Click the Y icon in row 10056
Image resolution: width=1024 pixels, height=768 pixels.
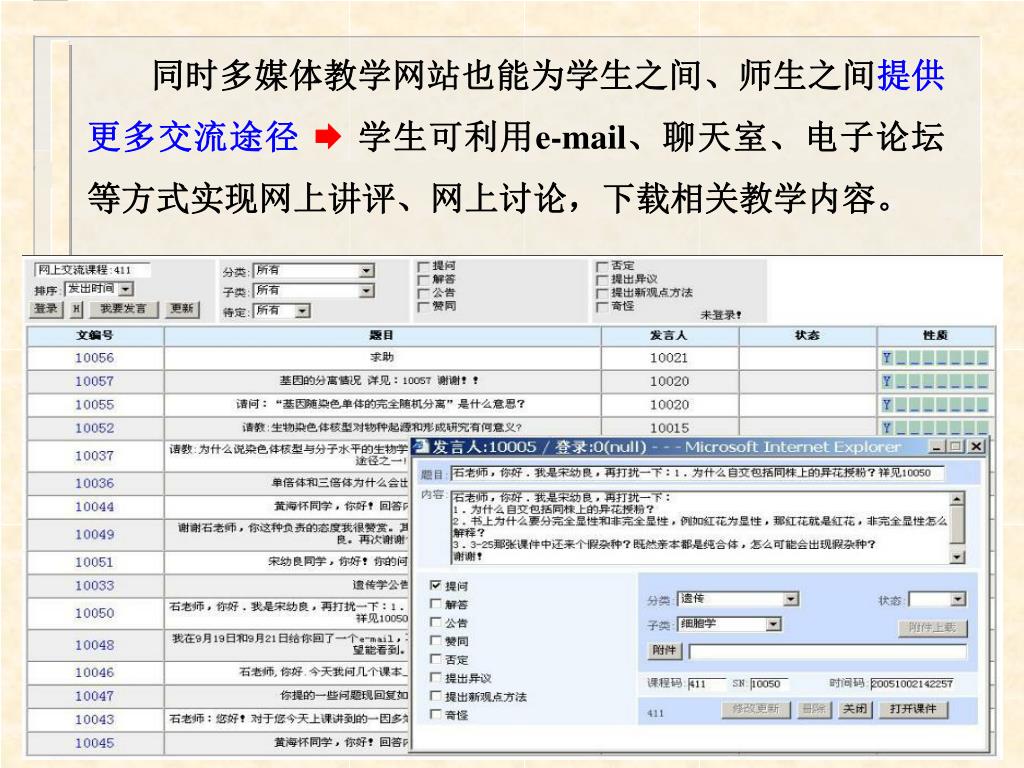tap(886, 358)
